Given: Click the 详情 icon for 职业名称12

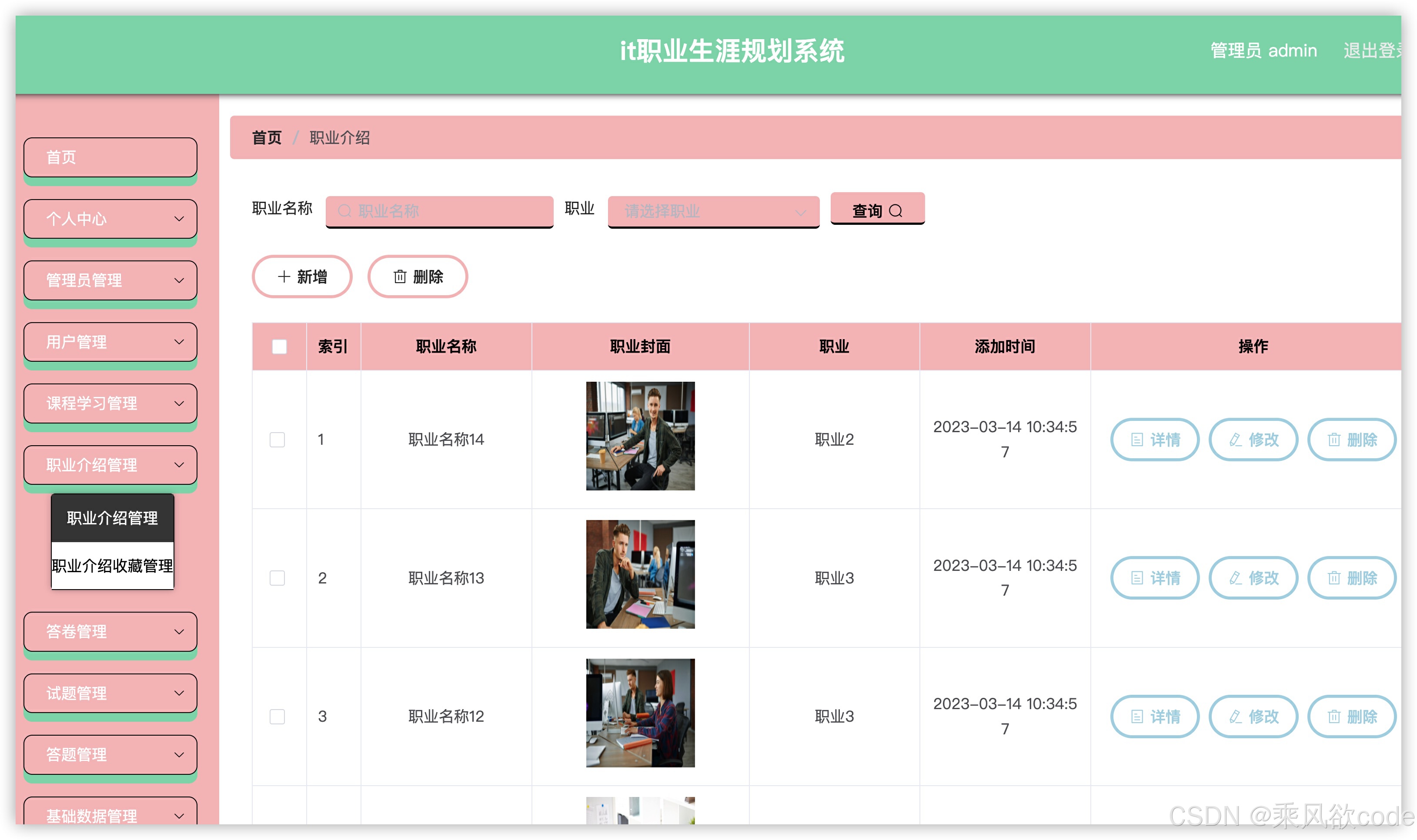Looking at the screenshot, I should coord(1137,717).
